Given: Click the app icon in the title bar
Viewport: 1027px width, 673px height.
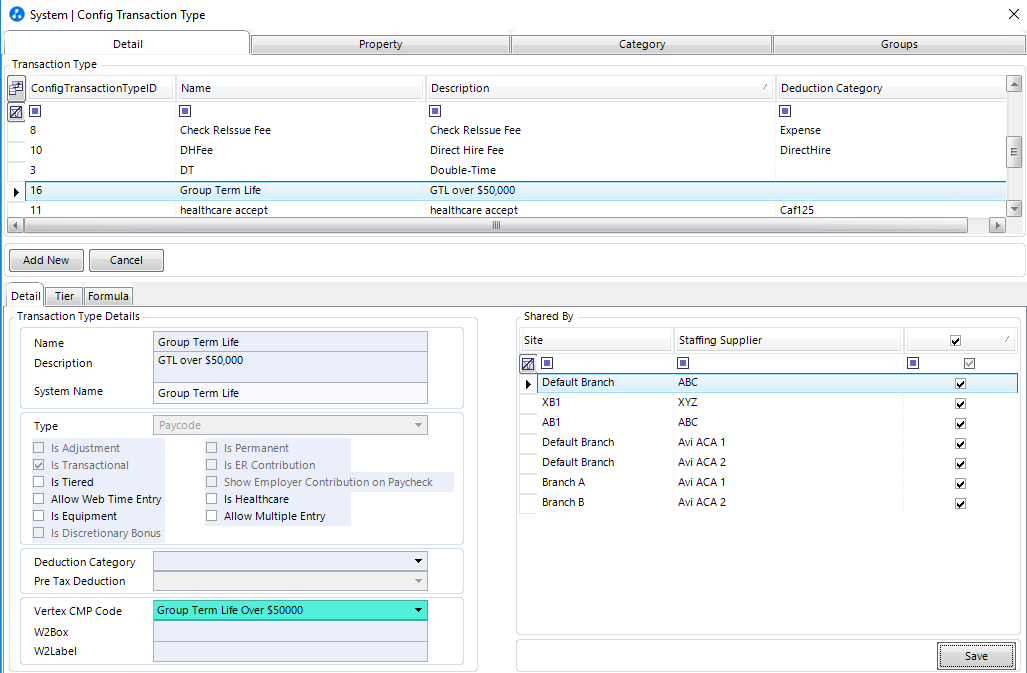Looking at the screenshot, I should (x=16, y=14).
